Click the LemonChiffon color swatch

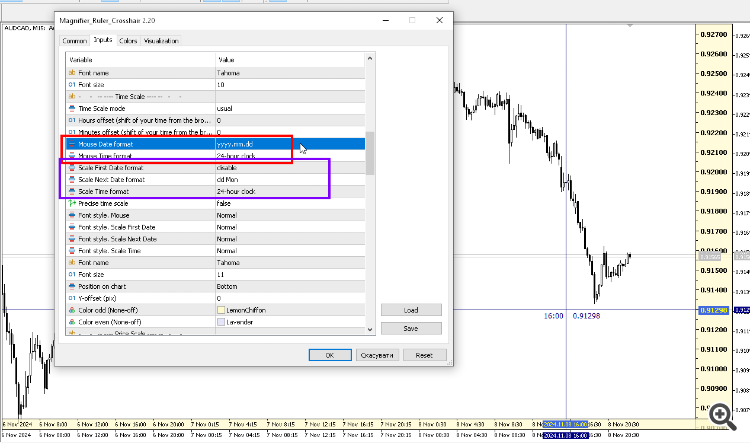tap(221, 310)
